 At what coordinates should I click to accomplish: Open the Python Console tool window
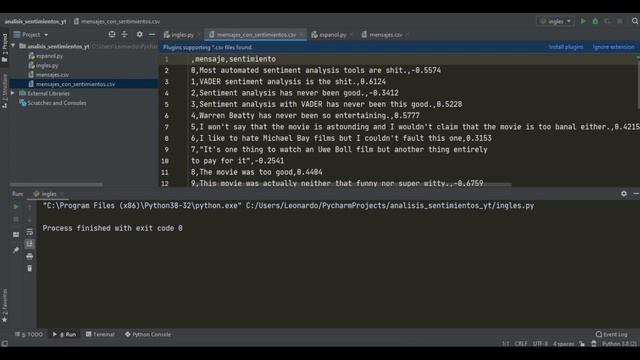[x=148, y=334]
